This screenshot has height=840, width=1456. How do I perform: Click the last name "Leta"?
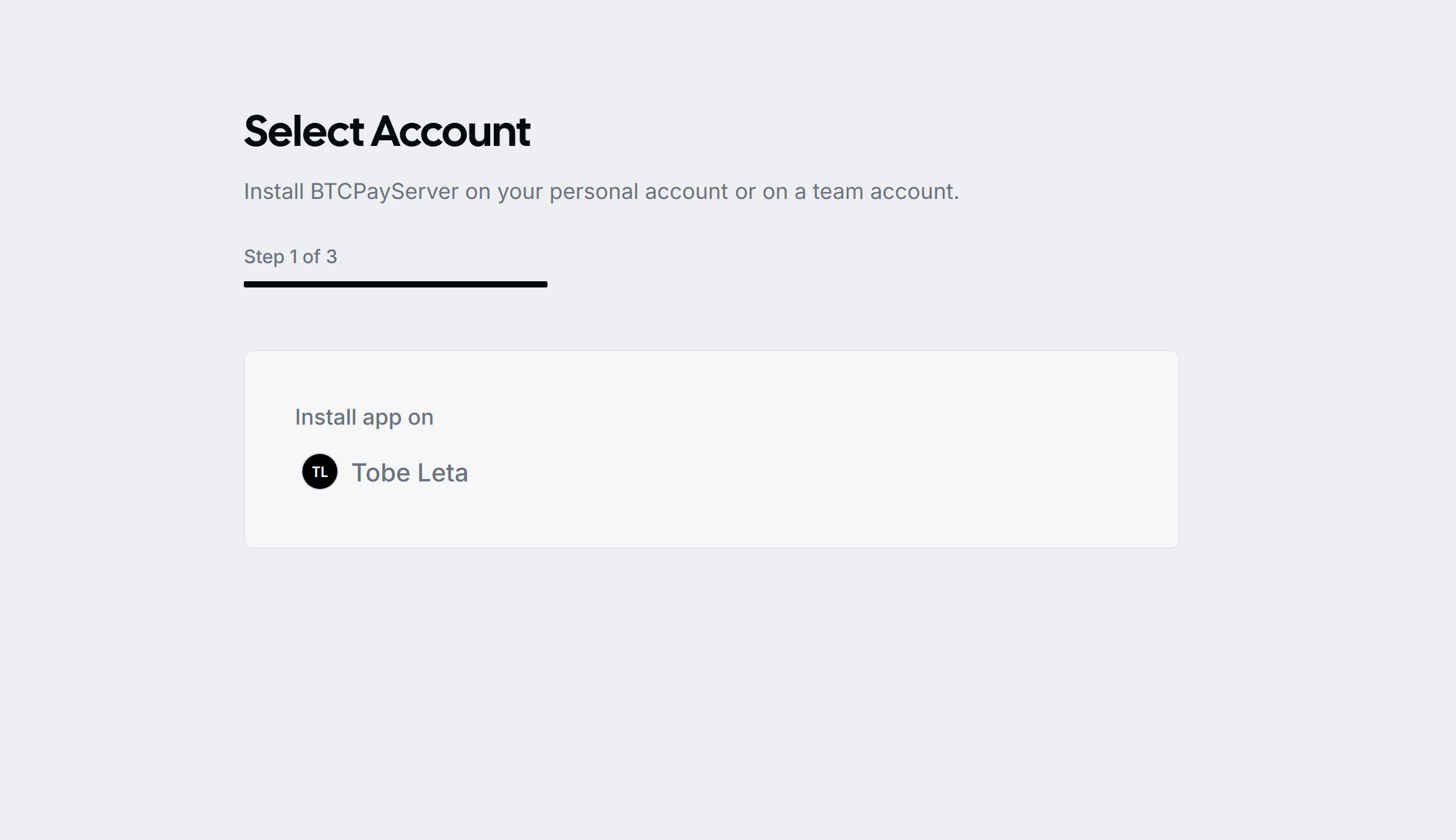442,473
